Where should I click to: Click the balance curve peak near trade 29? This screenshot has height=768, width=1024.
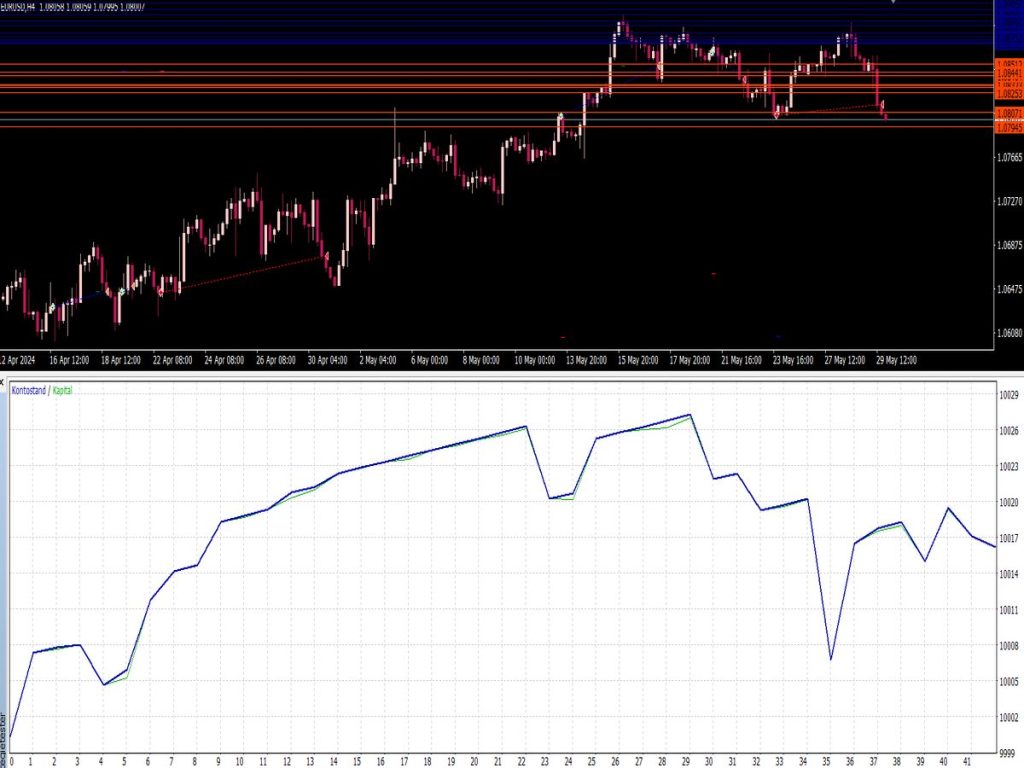(x=688, y=414)
